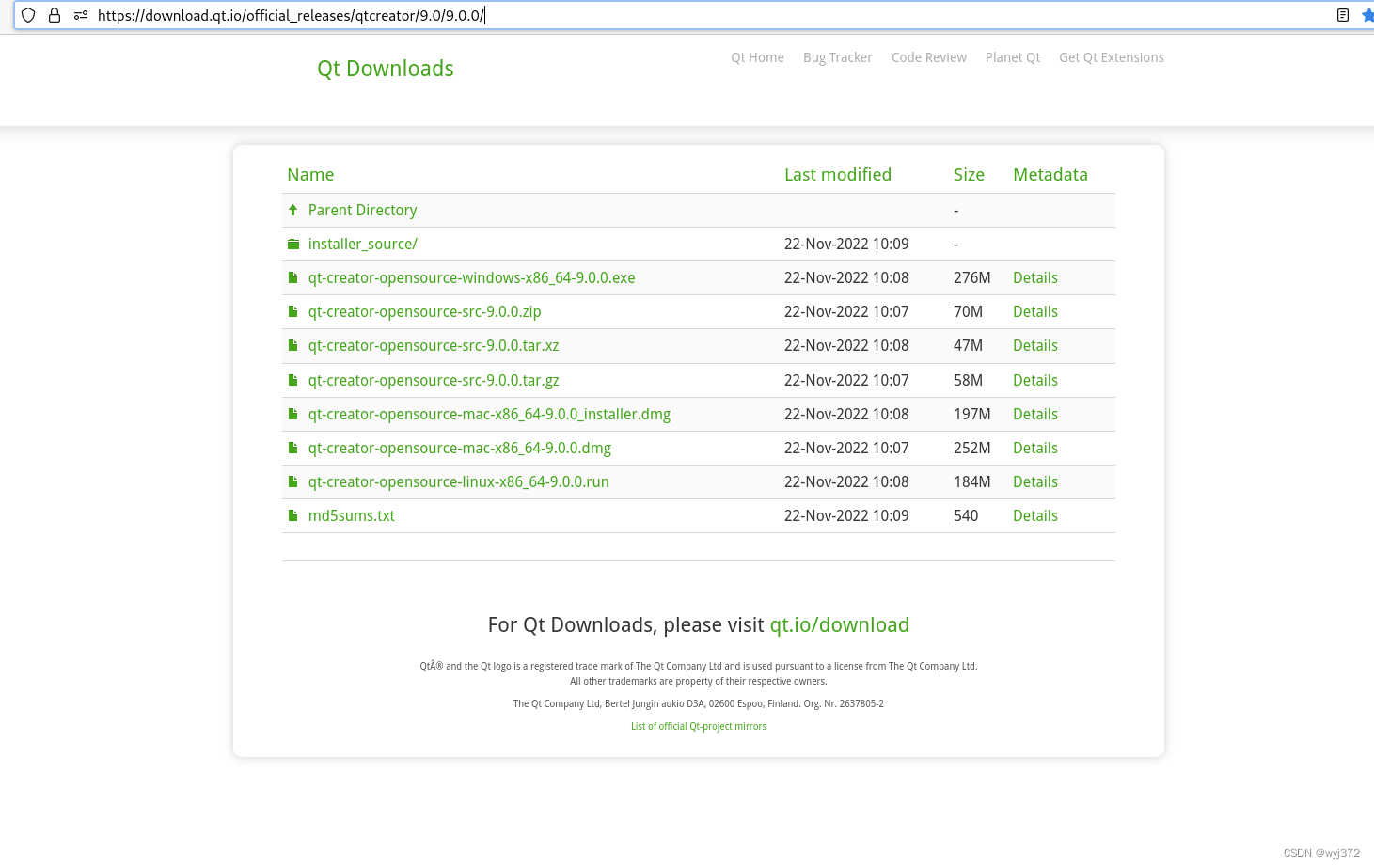Click the Qt Downloads heading

pos(385,68)
